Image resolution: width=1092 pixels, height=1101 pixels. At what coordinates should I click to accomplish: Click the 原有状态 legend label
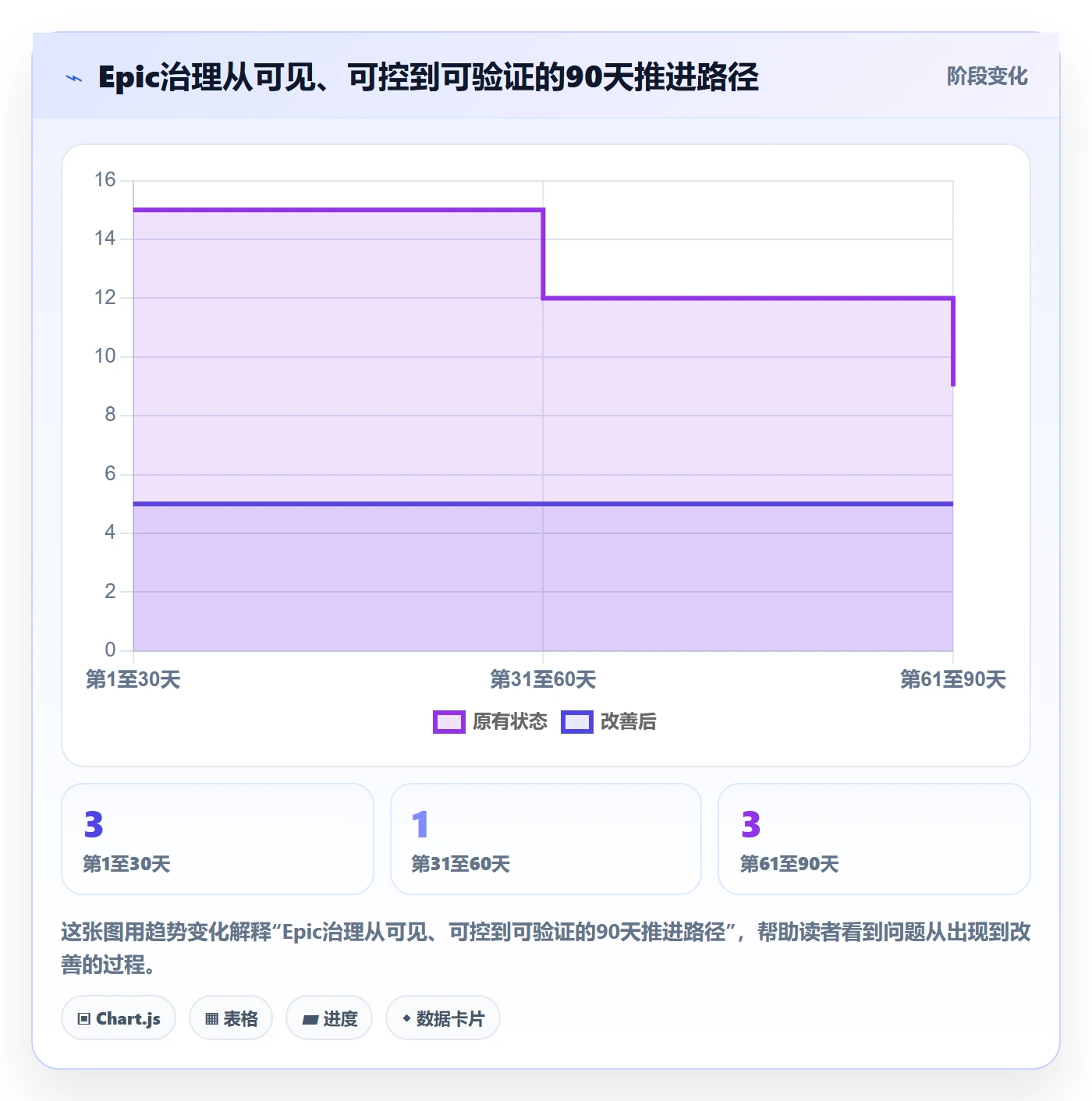(x=510, y=722)
